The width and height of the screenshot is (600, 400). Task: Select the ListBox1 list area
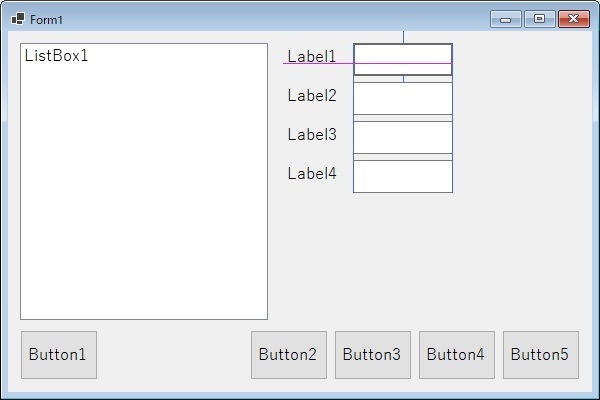coord(144,190)
